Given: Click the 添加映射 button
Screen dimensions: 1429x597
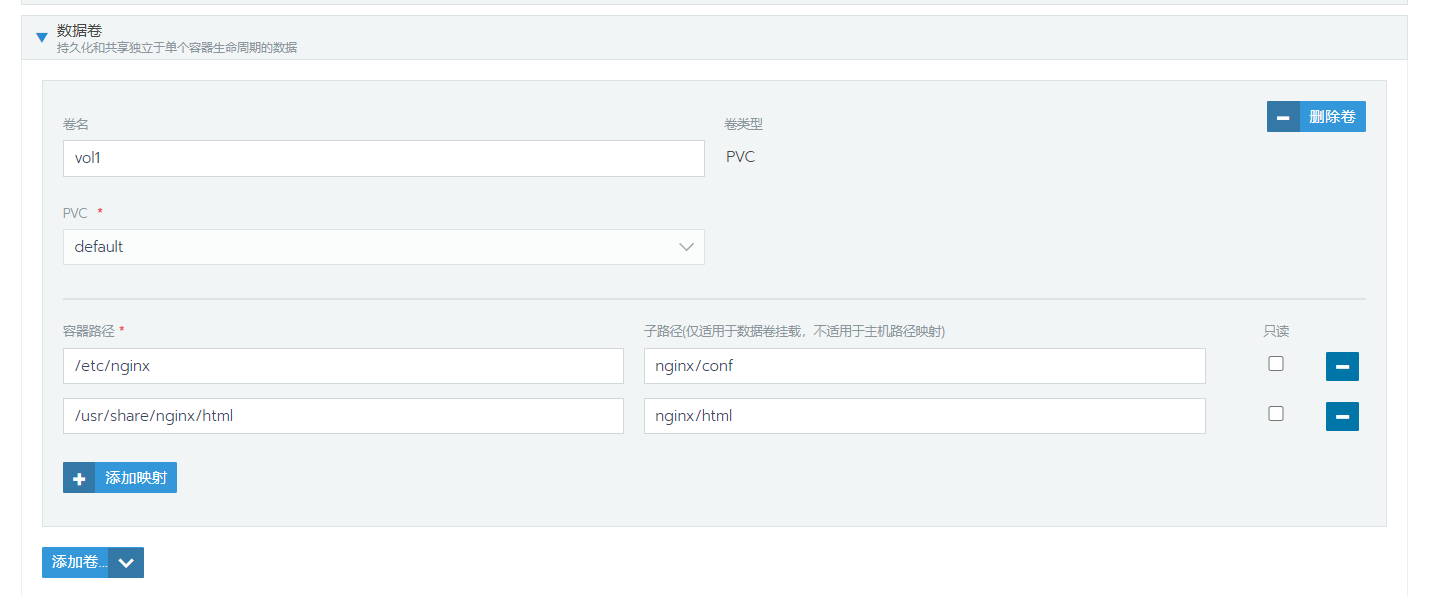Looking at the screenshot, I should [120, 478].
